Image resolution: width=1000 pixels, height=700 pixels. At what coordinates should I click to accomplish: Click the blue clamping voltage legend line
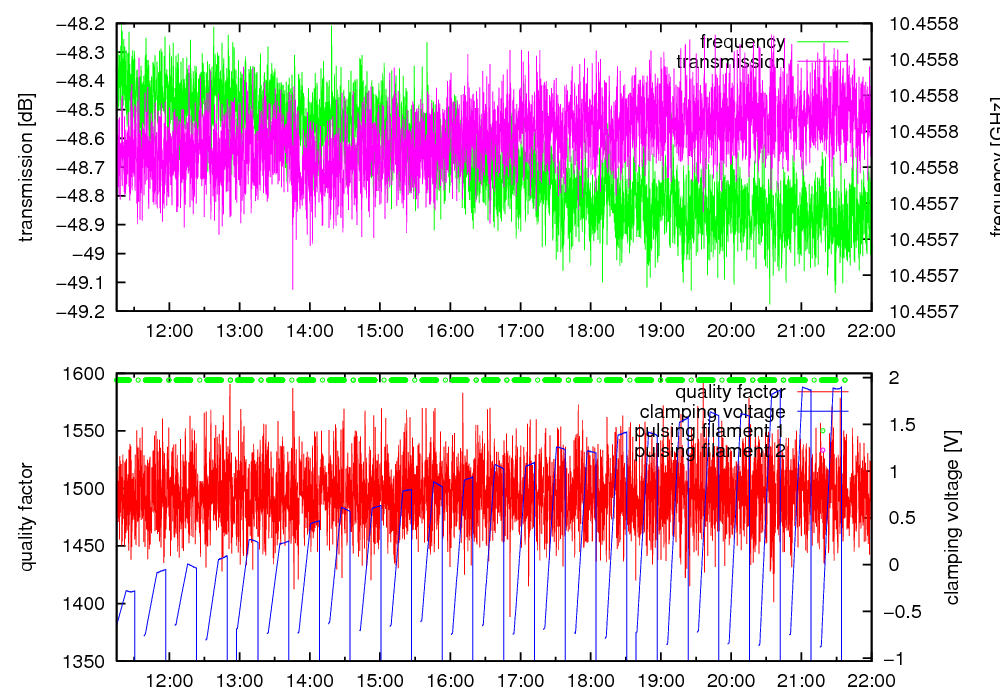(x=820, y=411)
